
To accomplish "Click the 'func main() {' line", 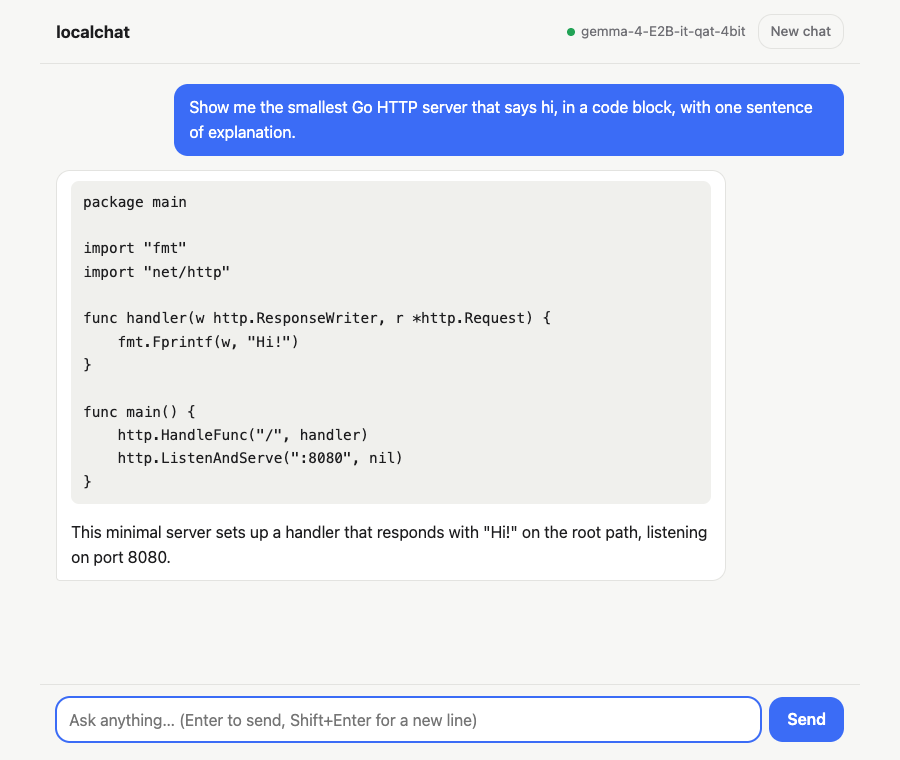I will [x=139, y=412].
